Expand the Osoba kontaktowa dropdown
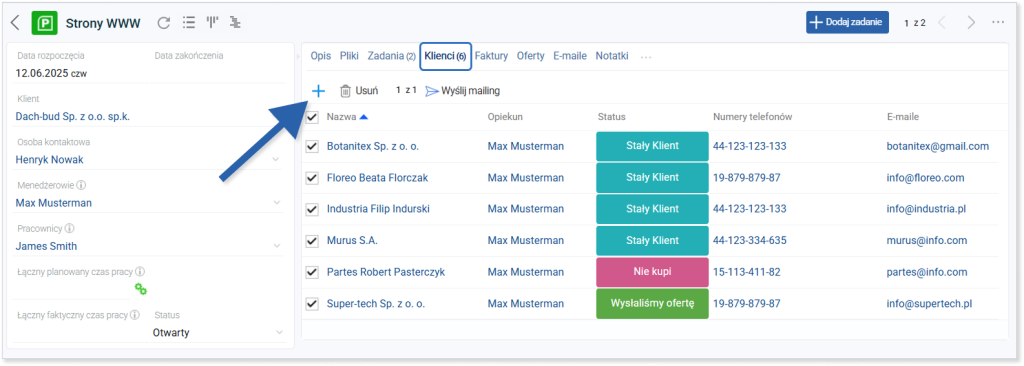Viewport: 1024px width, 366px height. 276,159
